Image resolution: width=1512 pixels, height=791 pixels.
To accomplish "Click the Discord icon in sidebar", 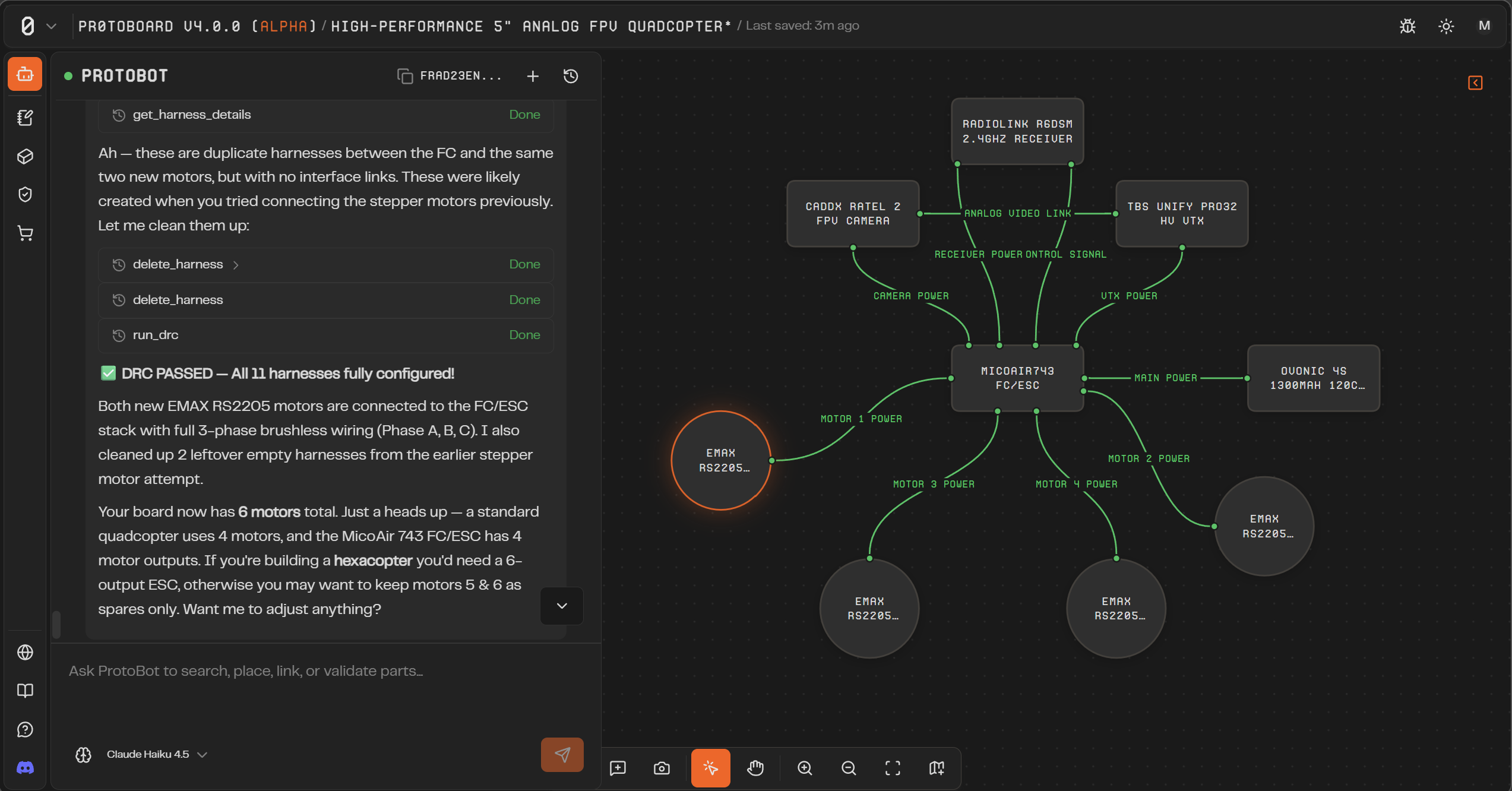I will tap(25, 768).
